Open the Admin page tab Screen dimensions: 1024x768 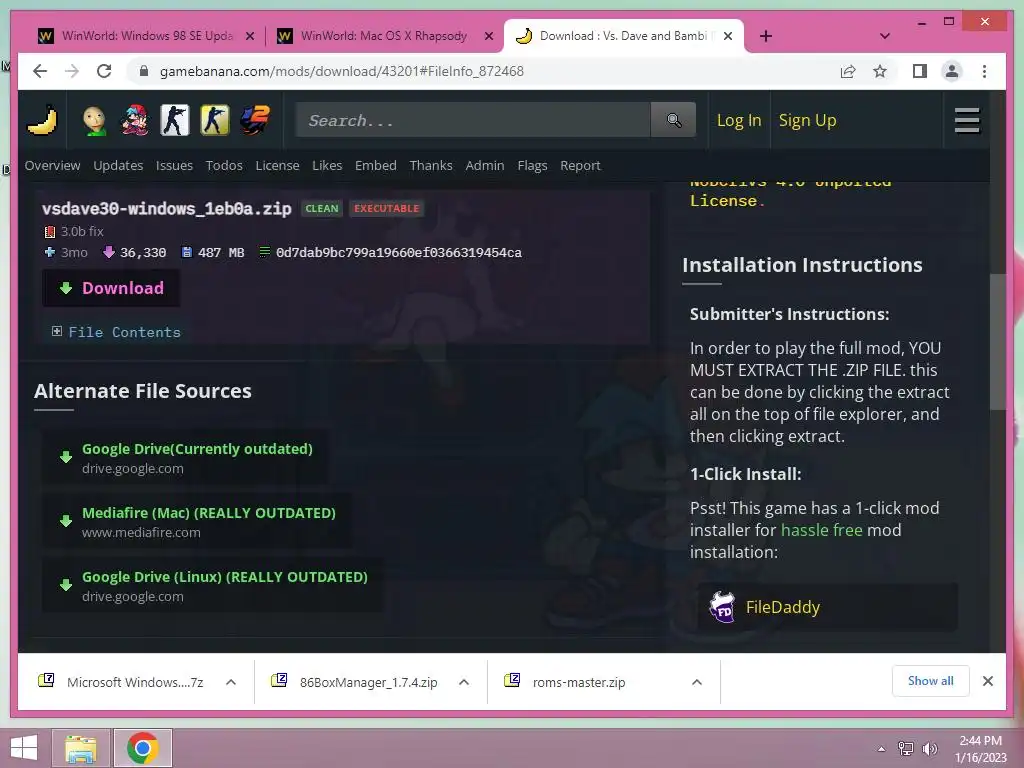click(485, 165)
